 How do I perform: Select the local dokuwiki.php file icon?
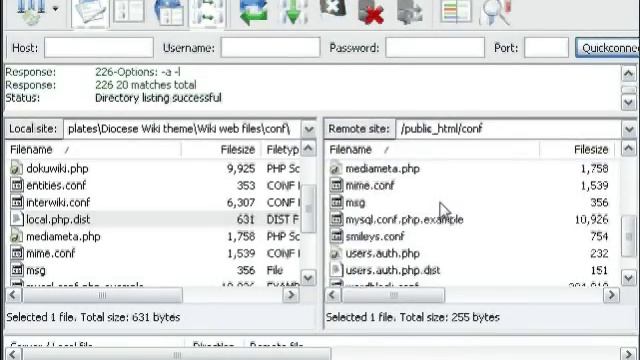coord(16,169)
